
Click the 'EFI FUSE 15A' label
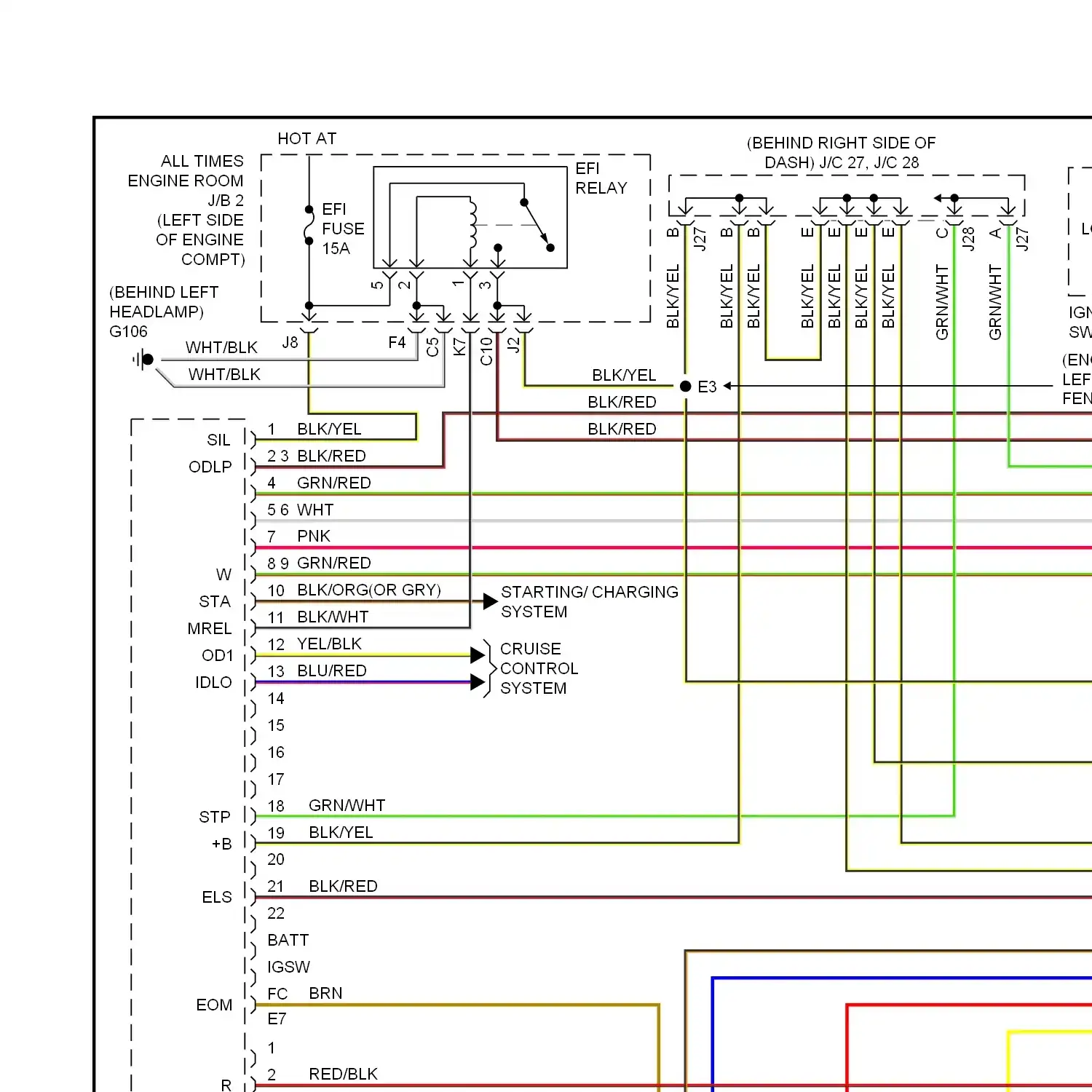343,229
